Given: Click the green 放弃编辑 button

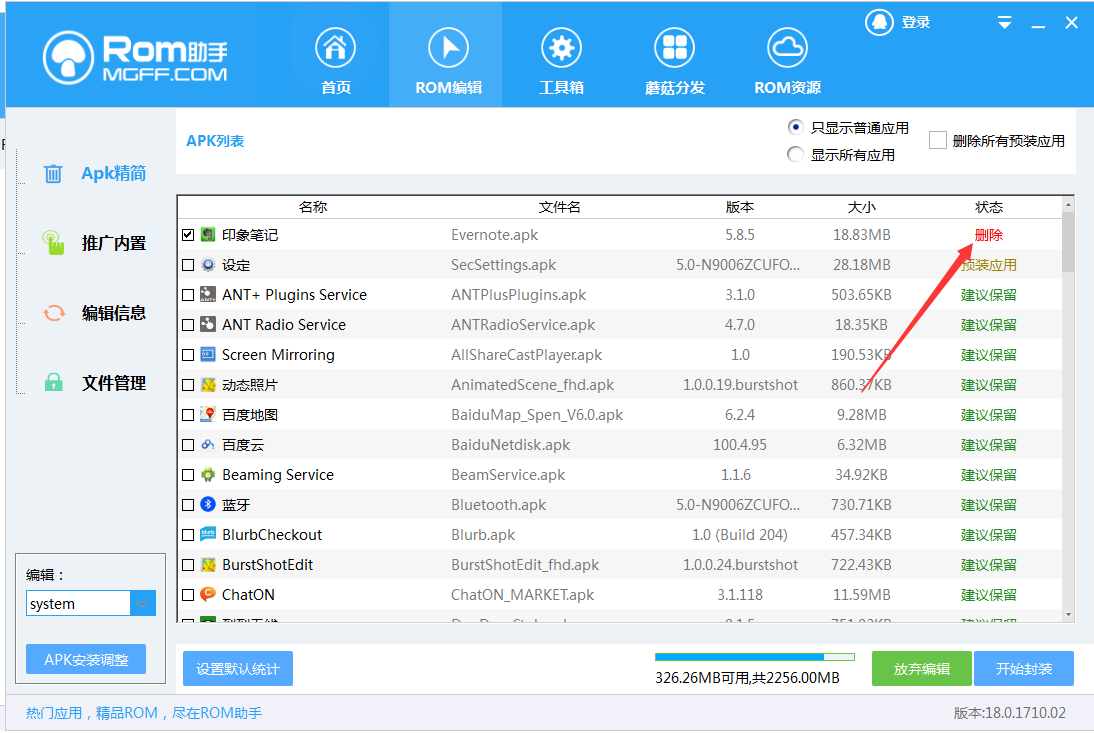Looking at the screenshot, I should click(x=922, y=669).
